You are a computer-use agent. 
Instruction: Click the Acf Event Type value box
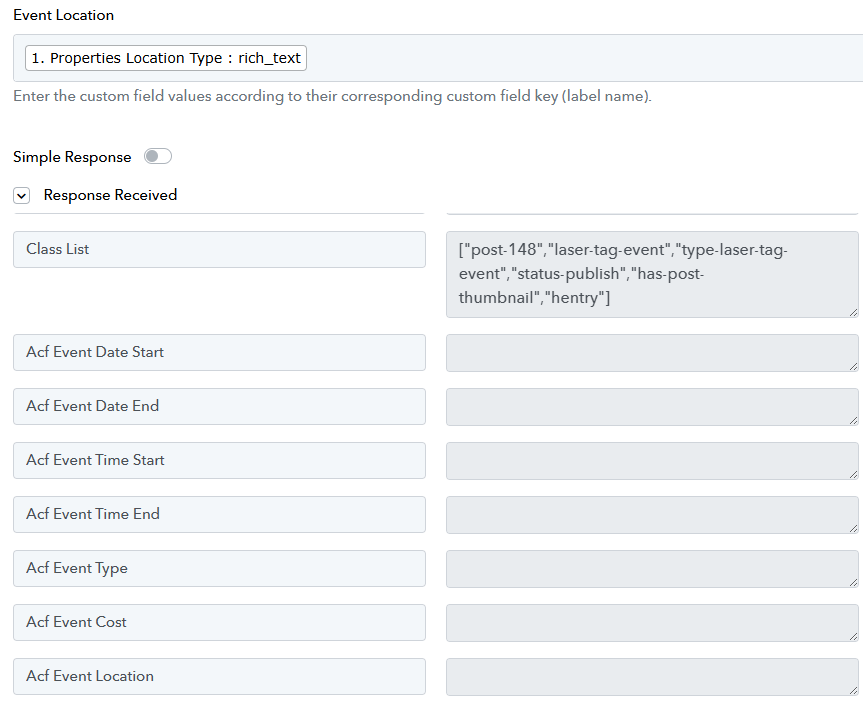click(x=652, y=568)
